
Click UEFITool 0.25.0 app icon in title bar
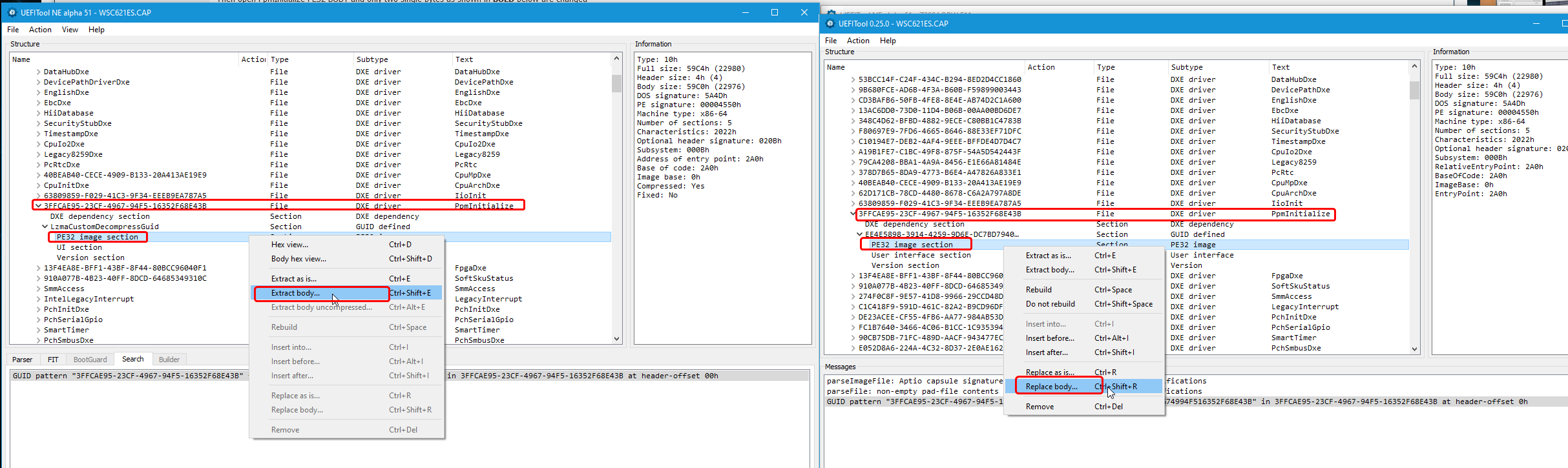(x=830, y=24)
